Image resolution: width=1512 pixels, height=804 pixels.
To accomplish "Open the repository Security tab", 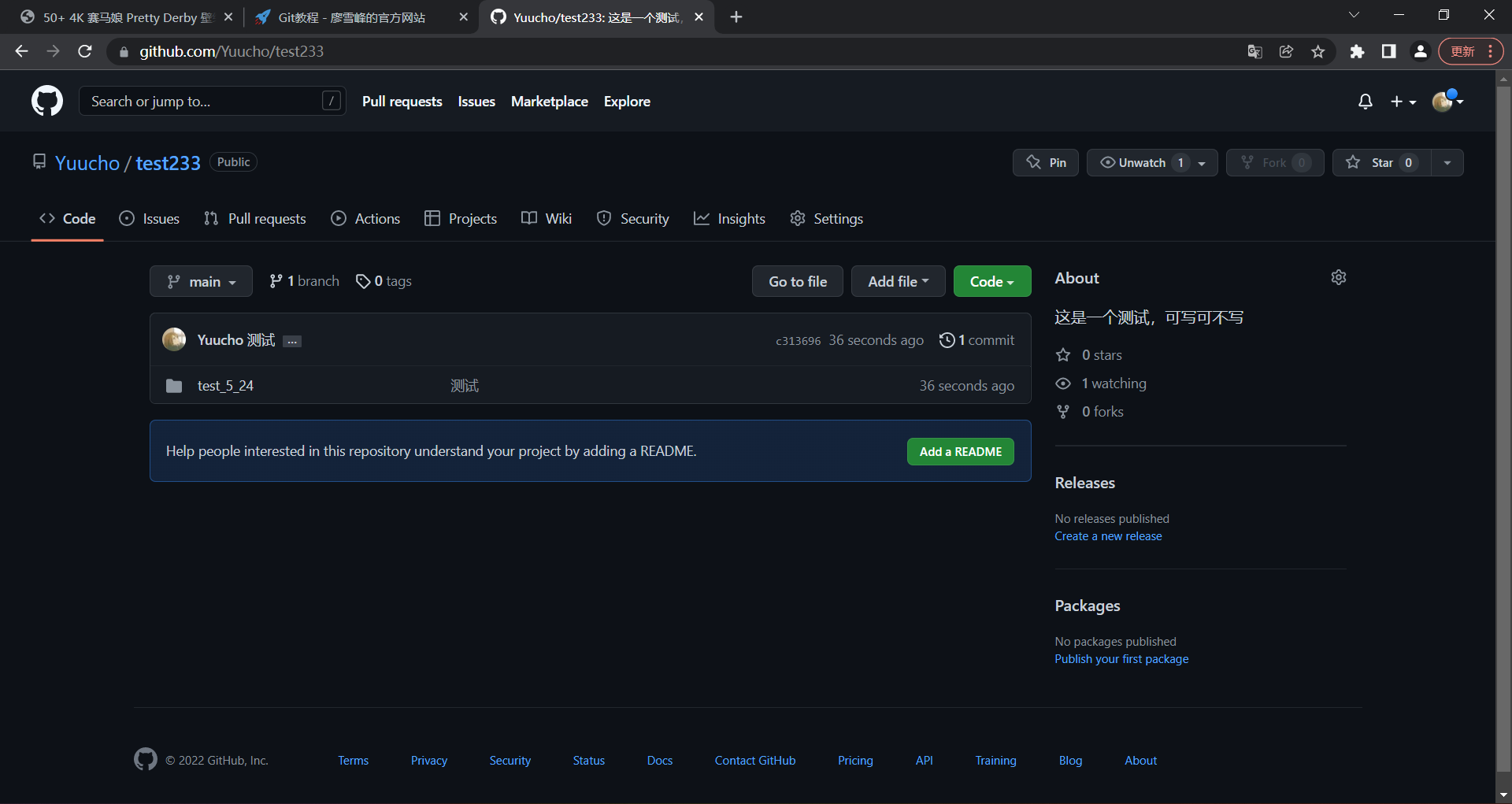I will [633, 219].
